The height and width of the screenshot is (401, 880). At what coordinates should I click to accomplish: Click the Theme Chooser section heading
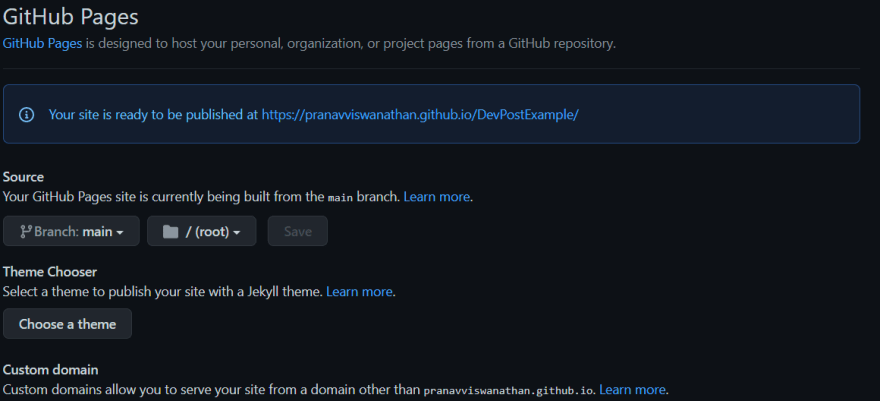(x=50, y=271)
